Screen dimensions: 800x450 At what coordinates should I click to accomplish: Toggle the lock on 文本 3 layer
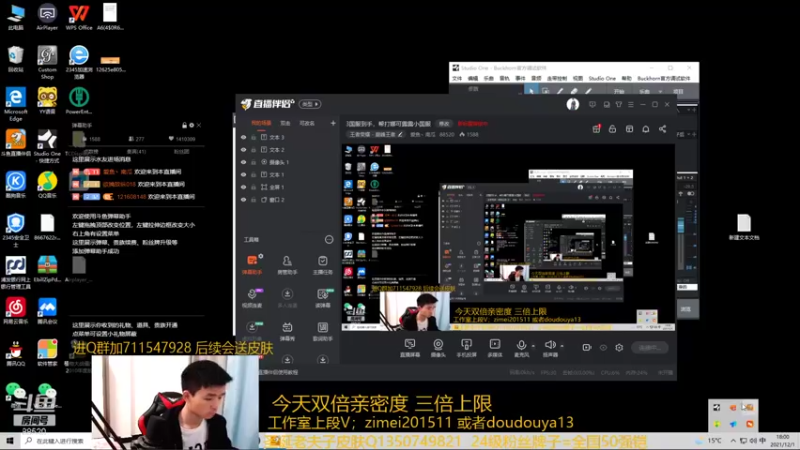click(254, 137)
